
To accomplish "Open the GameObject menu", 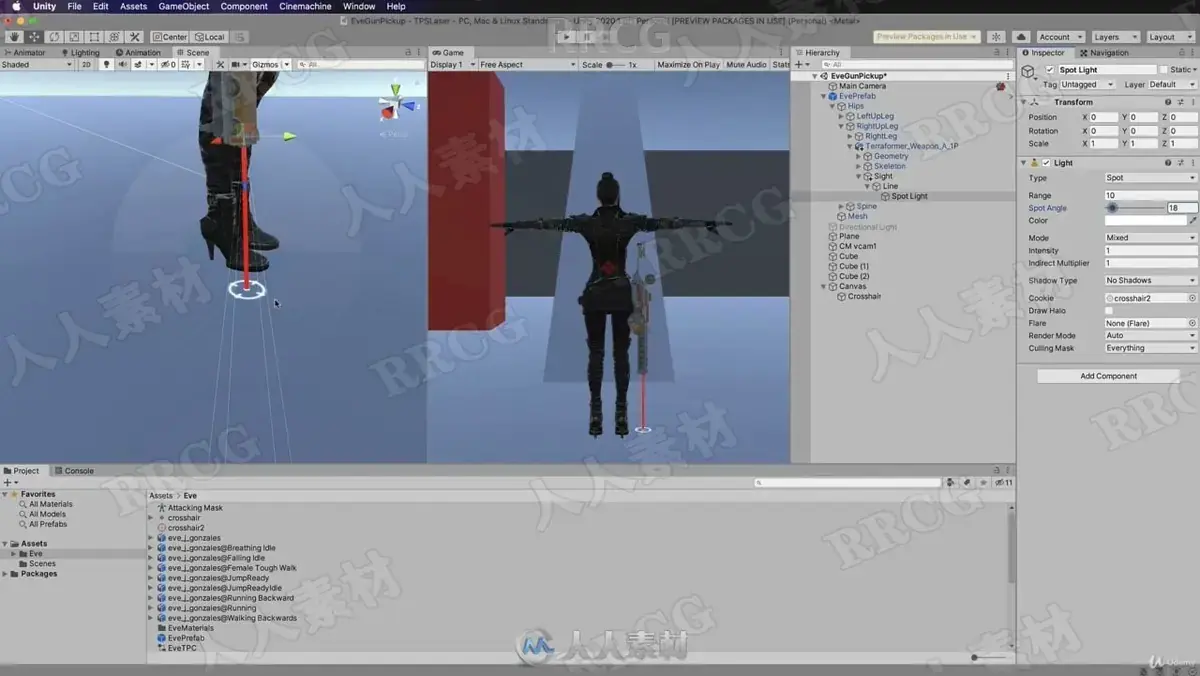I will point(184,6).
